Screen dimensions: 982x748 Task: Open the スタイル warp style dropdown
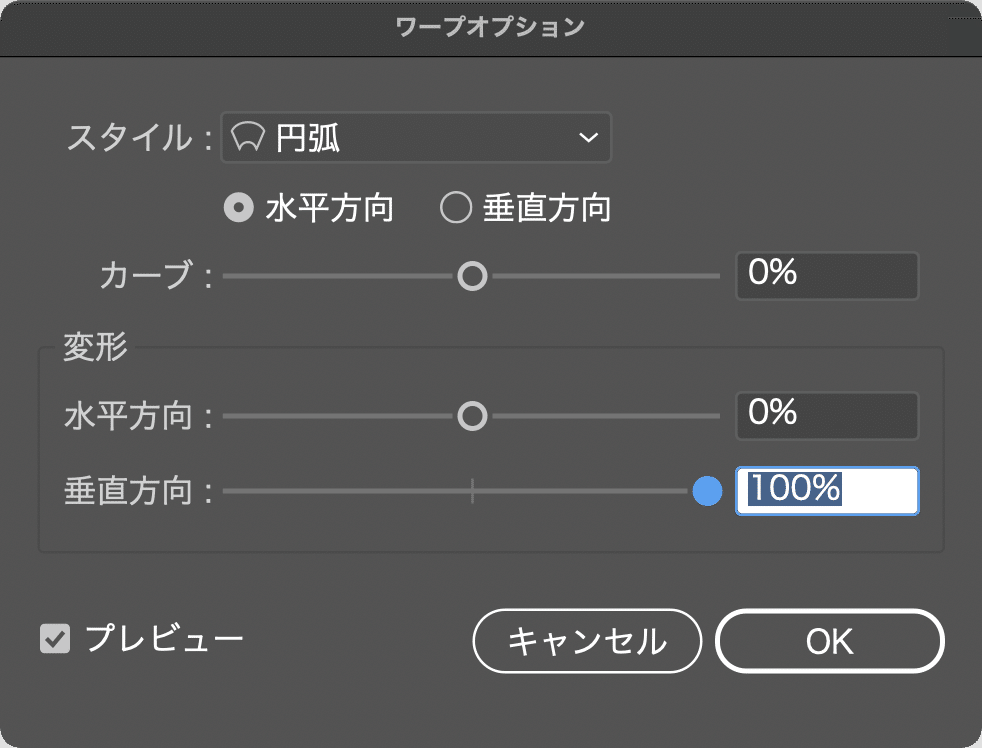(416, 137)
